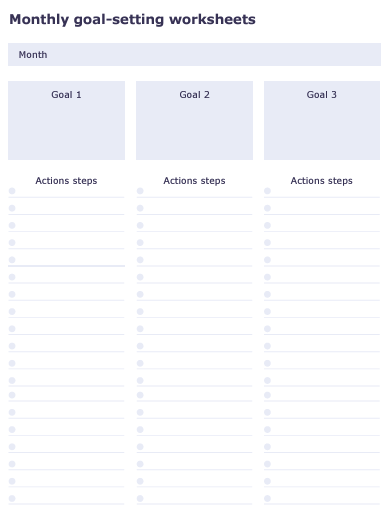The height and width of the screenshot is (522, 391).
Task: Click the Month input field
Action: [x=194, y=54]
